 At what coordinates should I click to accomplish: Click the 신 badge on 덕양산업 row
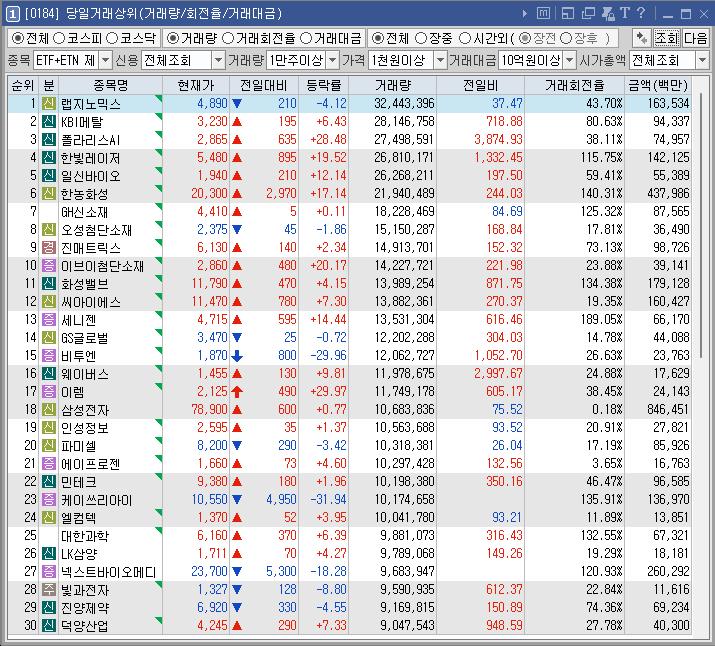(x=49, y=625)
